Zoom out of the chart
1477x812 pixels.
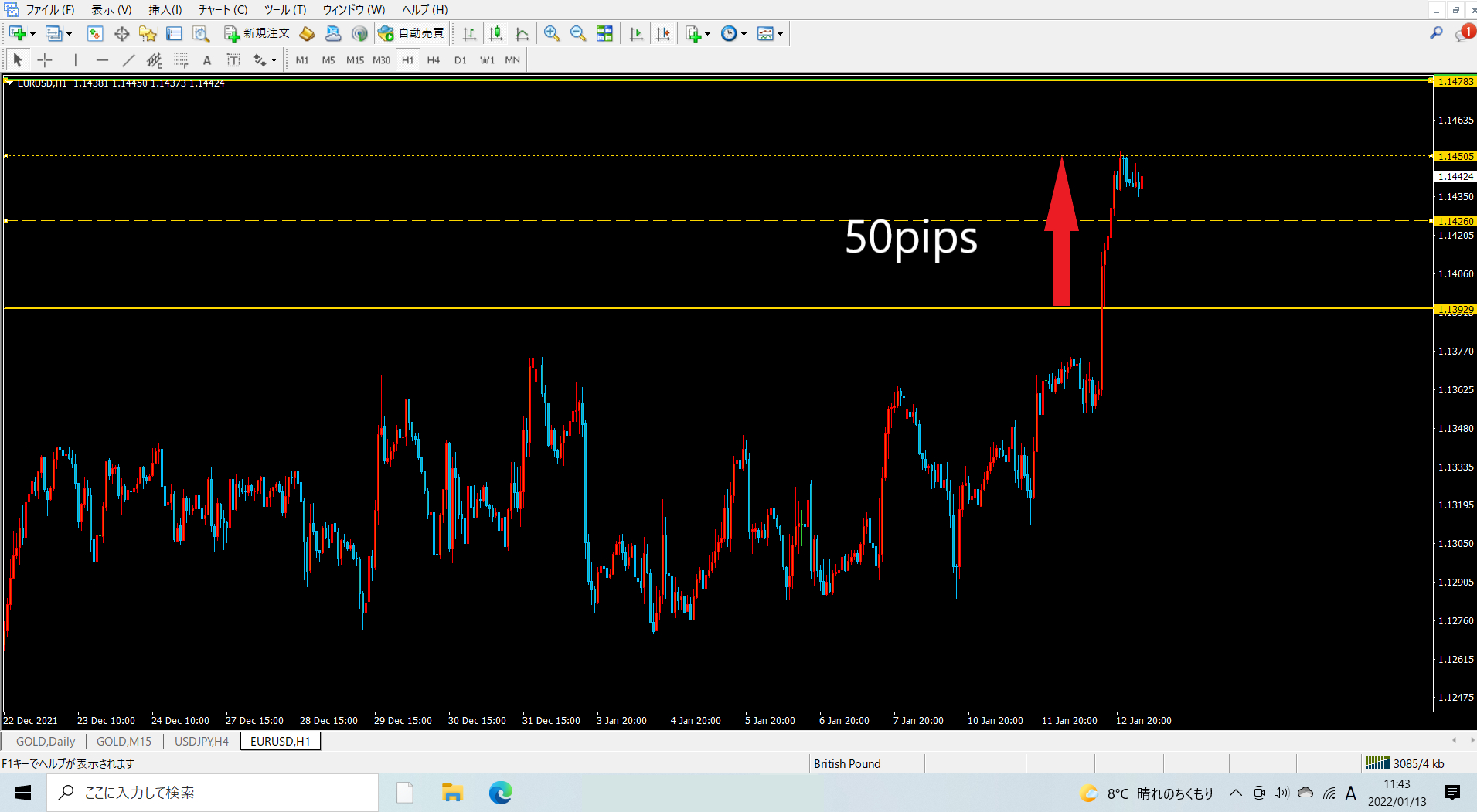pos(577,33)
